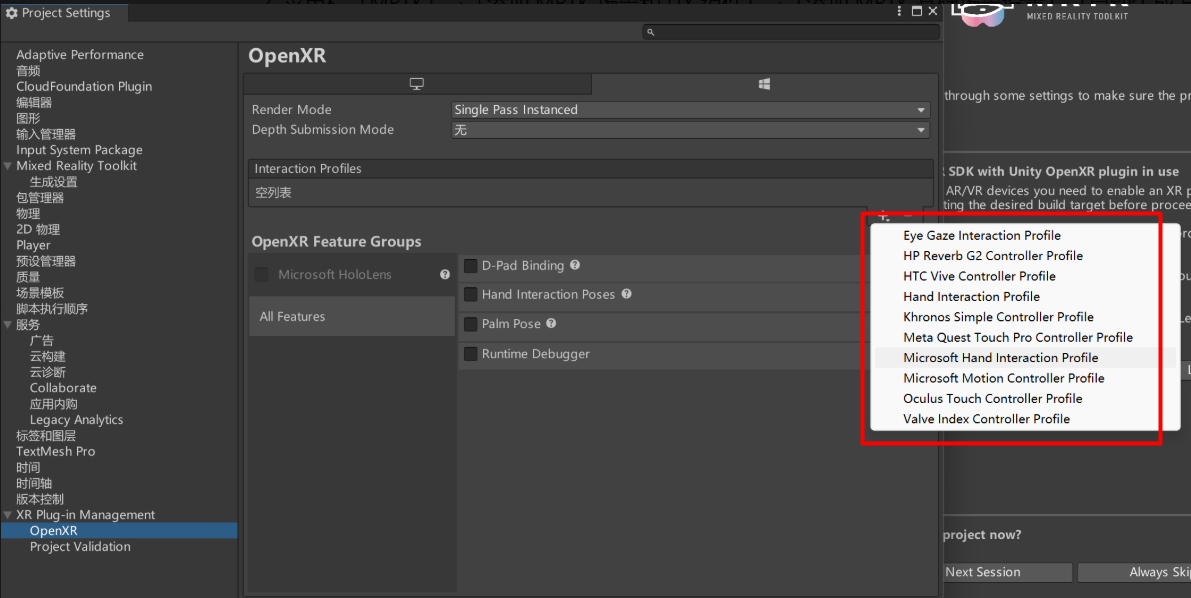Choose HTC Vive Controller Profile

[979, 277]
